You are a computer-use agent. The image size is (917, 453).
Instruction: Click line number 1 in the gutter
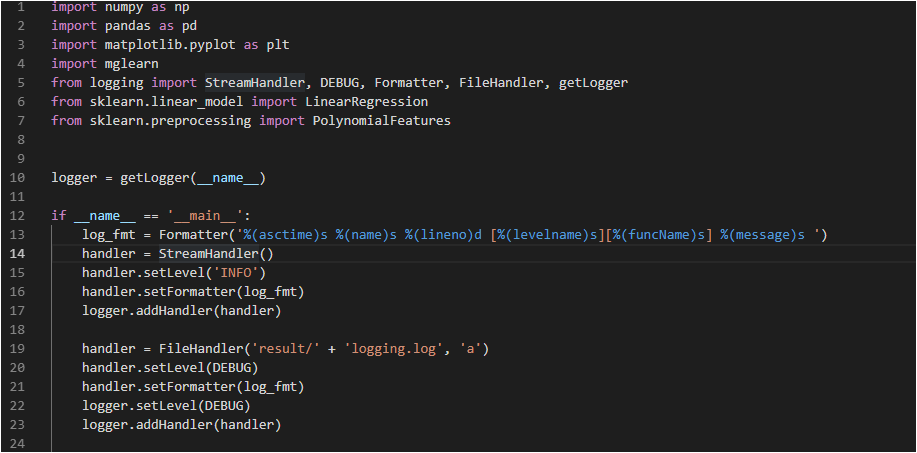[x=21, y=7]
